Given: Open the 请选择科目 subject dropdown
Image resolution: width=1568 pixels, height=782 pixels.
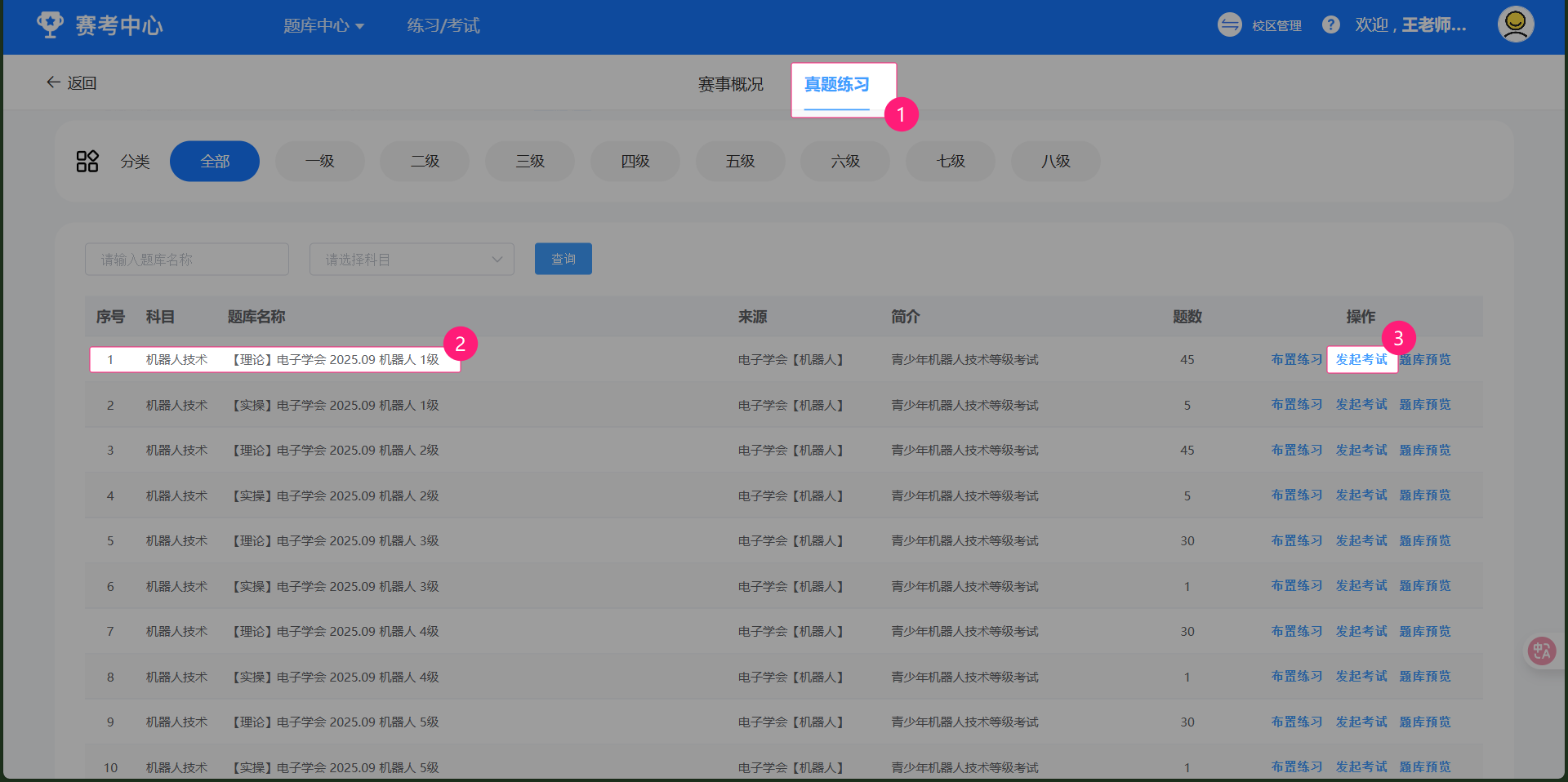Looking at the screenshot, I should click(x=412, y=260).
